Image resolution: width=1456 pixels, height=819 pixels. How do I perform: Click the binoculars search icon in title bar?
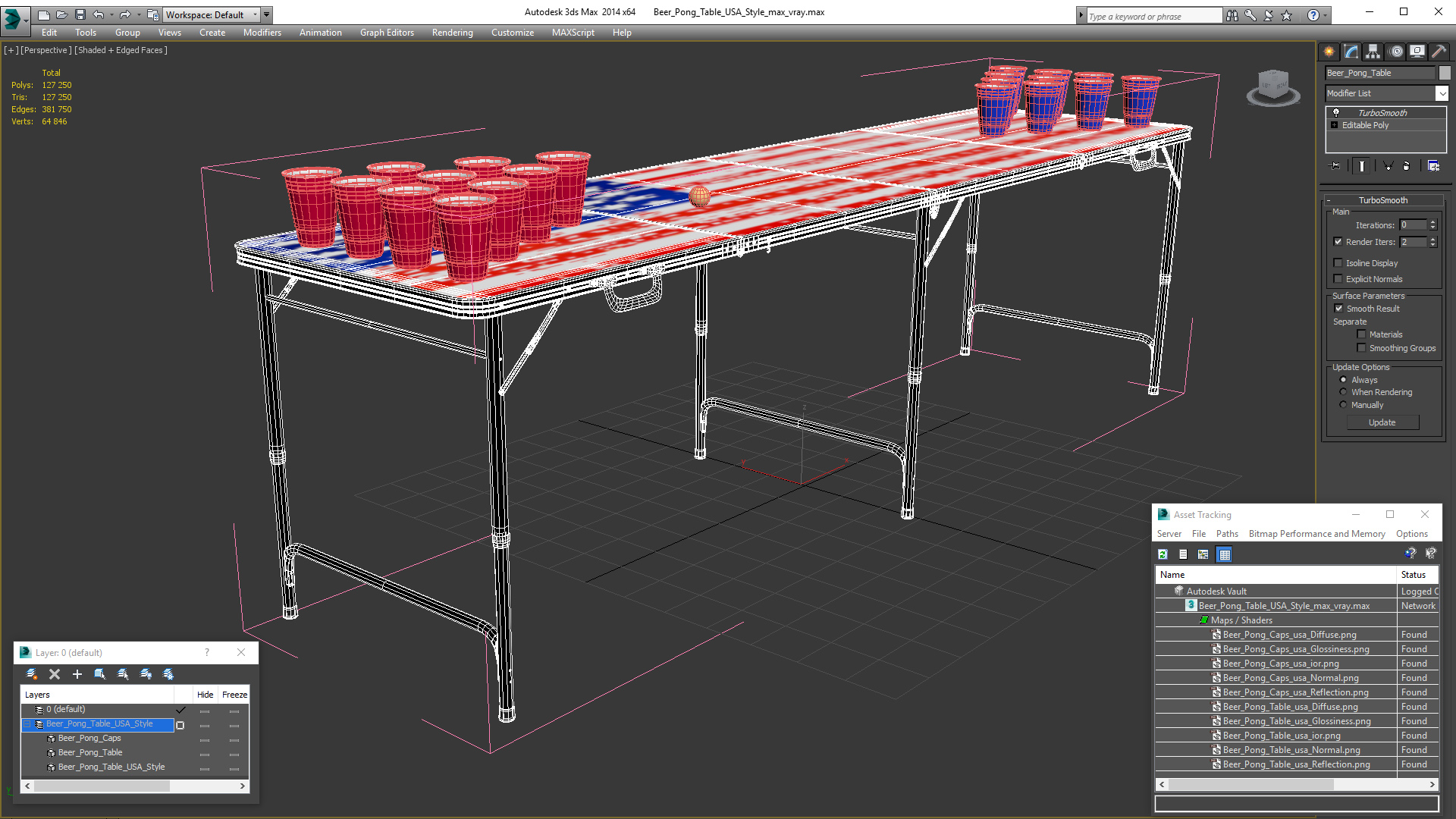click(x=1232, y=15)
